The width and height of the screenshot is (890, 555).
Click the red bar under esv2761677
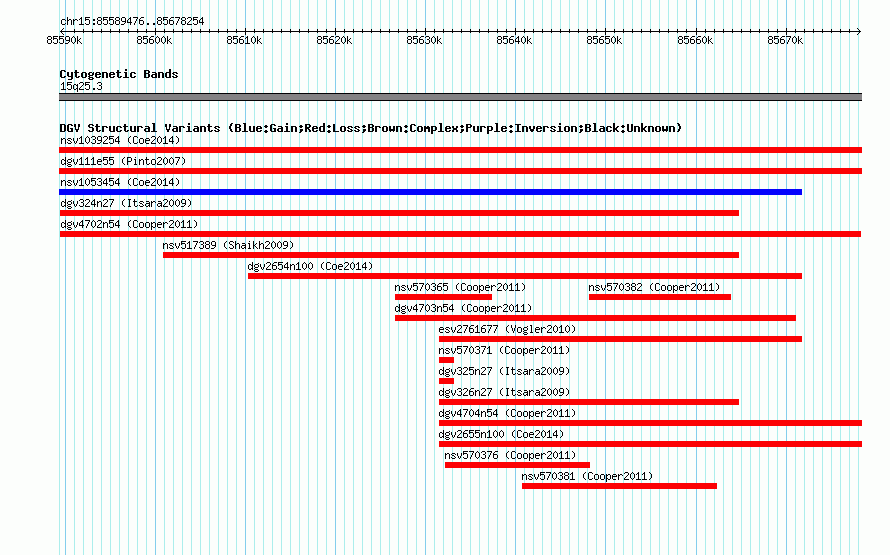pyautogui.click(x=620, y=339)
